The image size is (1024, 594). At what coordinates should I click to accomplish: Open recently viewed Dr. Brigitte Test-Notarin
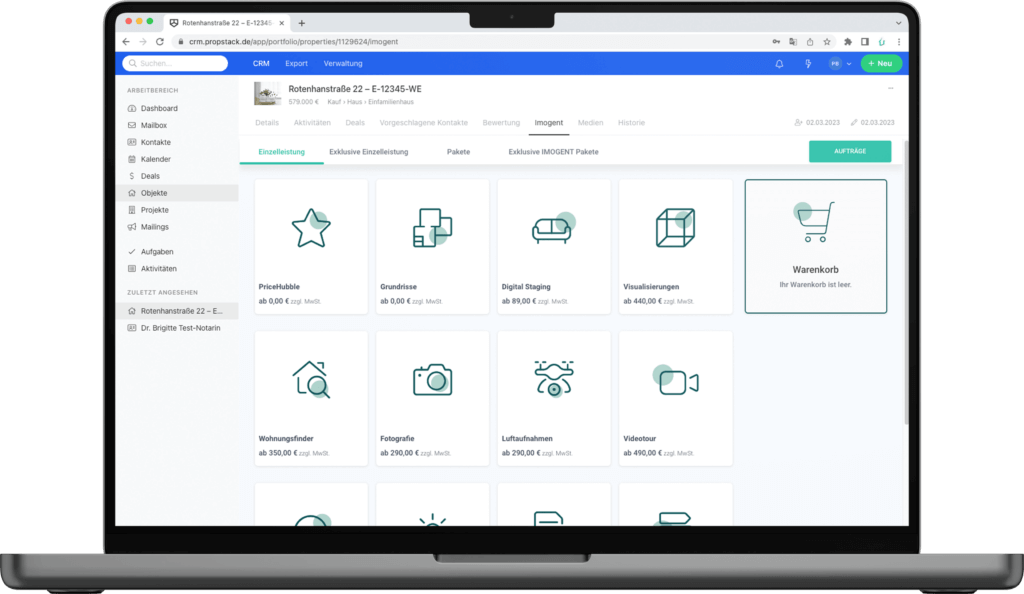point(177,328)
